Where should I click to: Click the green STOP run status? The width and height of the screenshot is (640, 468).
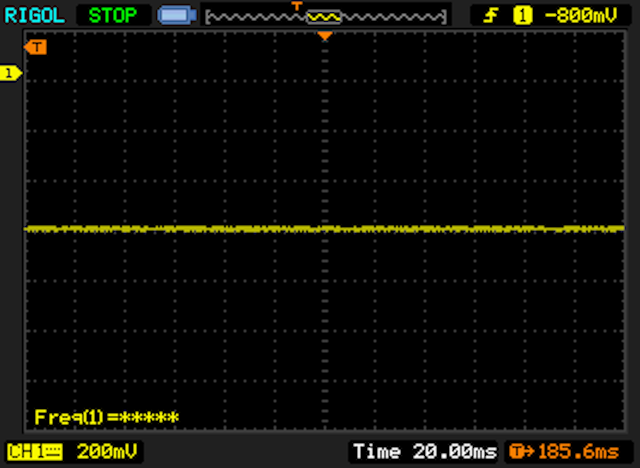point(113,16)
